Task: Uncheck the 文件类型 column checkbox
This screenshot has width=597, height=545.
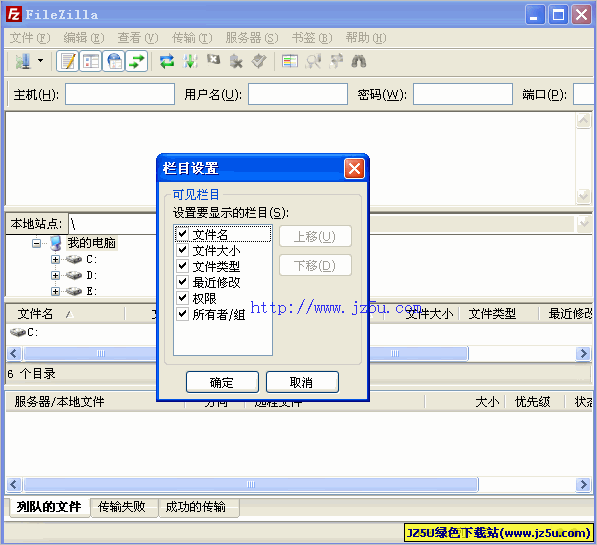Action: pos(183,265)
